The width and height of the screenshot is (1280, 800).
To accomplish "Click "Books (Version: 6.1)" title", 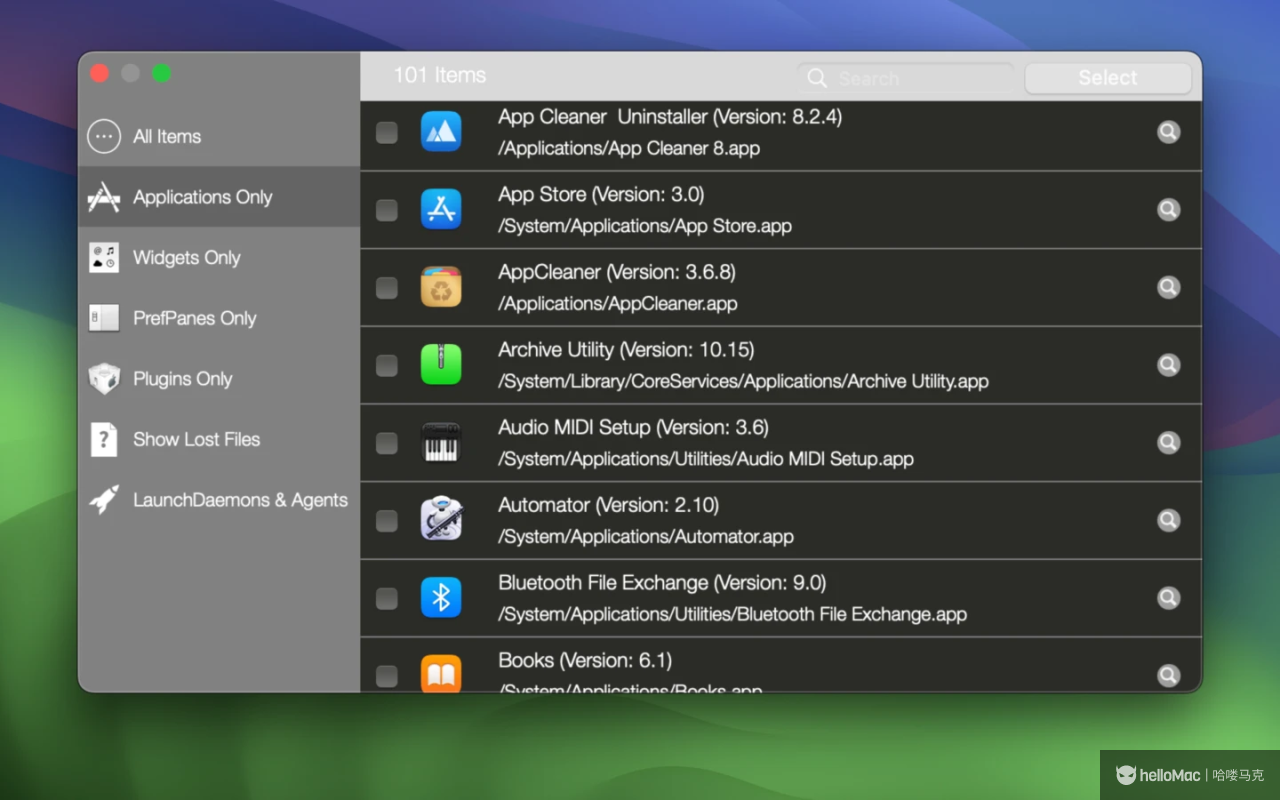I will (585, 661).
